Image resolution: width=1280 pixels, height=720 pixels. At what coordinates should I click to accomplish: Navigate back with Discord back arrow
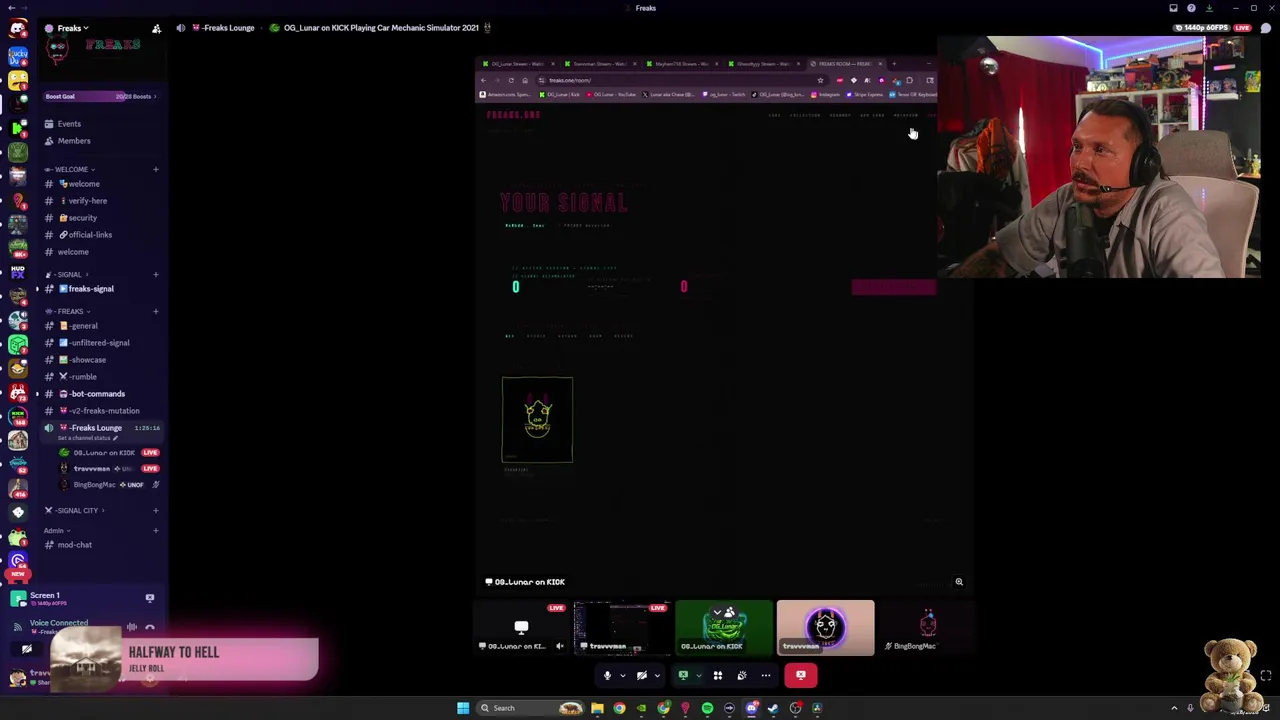tap(10, 8)
